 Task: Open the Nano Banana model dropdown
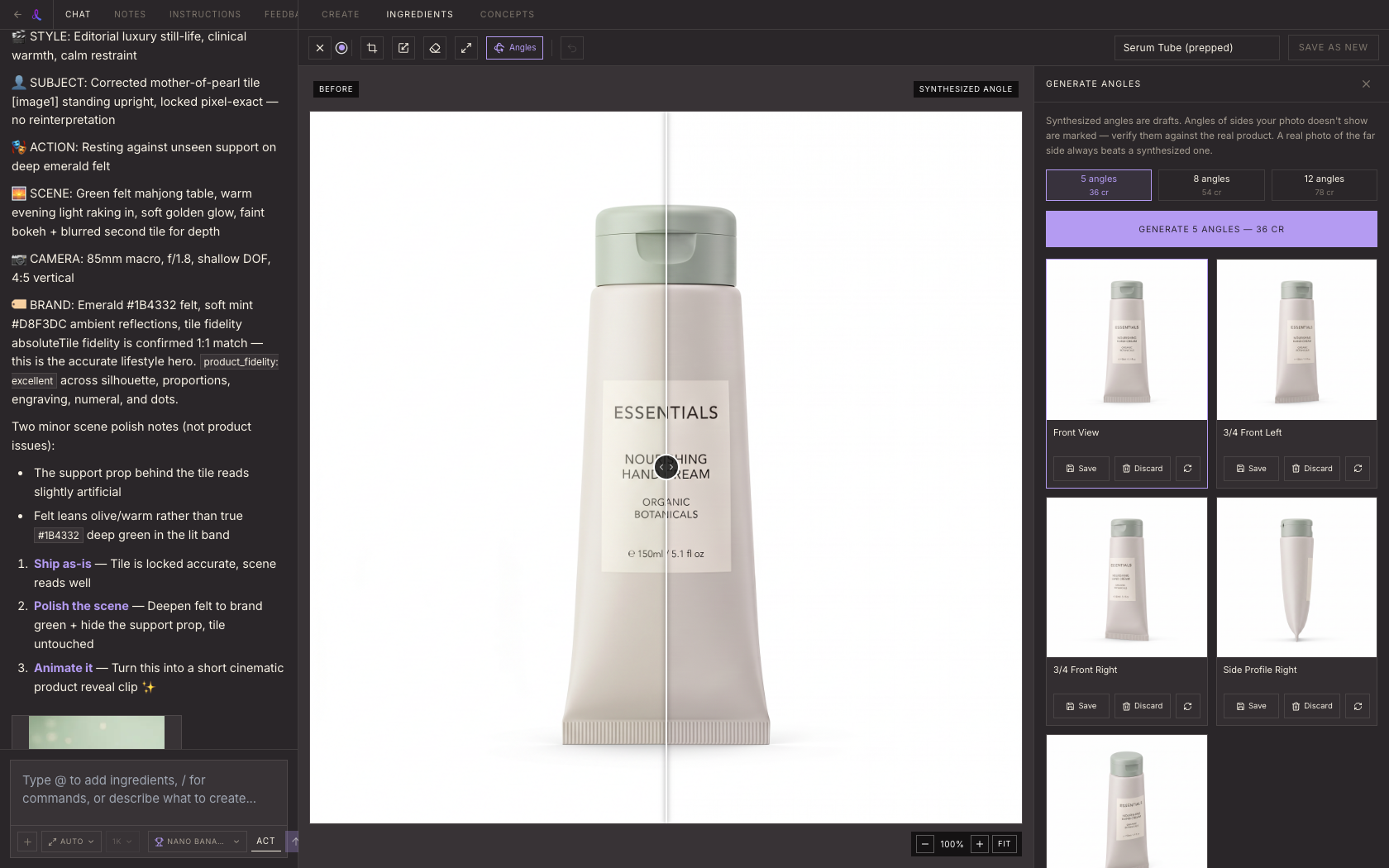tap(198, 842)
